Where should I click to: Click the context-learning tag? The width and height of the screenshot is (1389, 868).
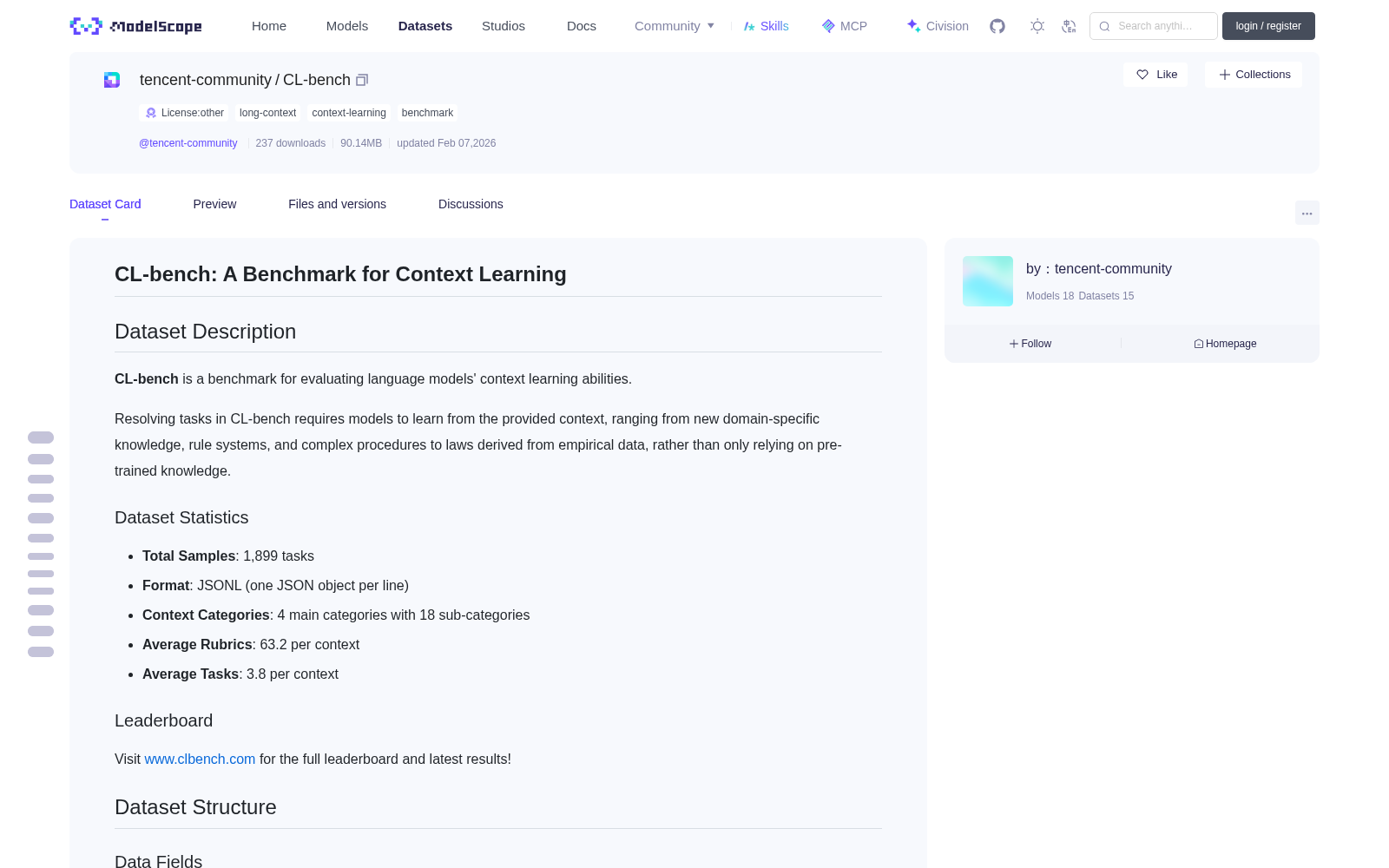click(x=349, y=113)
